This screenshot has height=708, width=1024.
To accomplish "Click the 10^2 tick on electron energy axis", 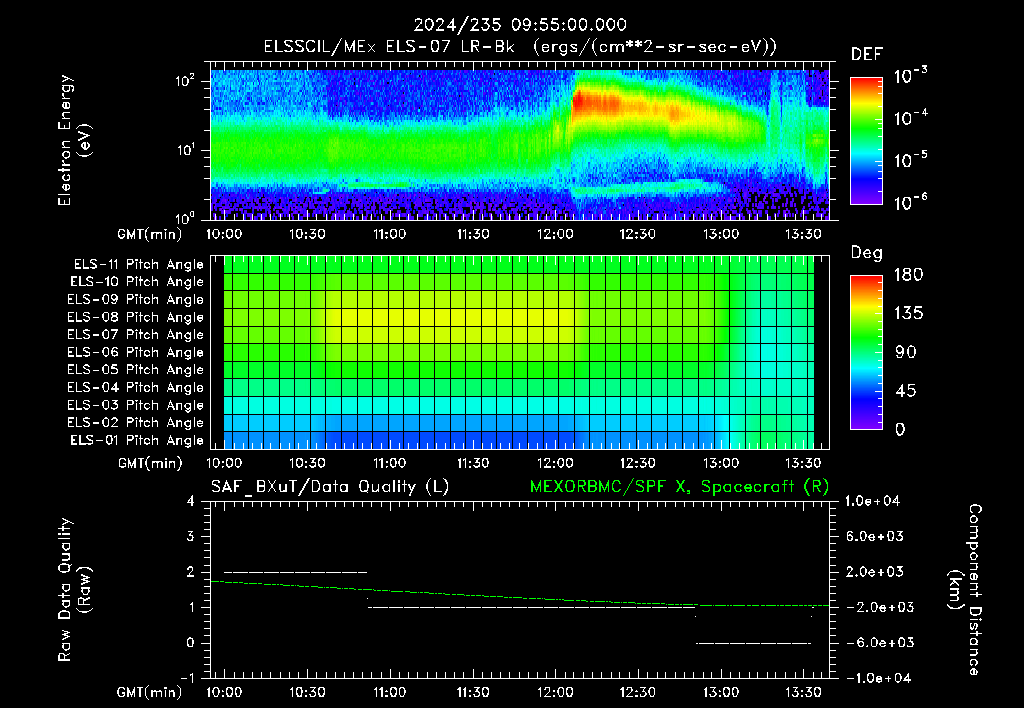I will [x=185, y=81].
